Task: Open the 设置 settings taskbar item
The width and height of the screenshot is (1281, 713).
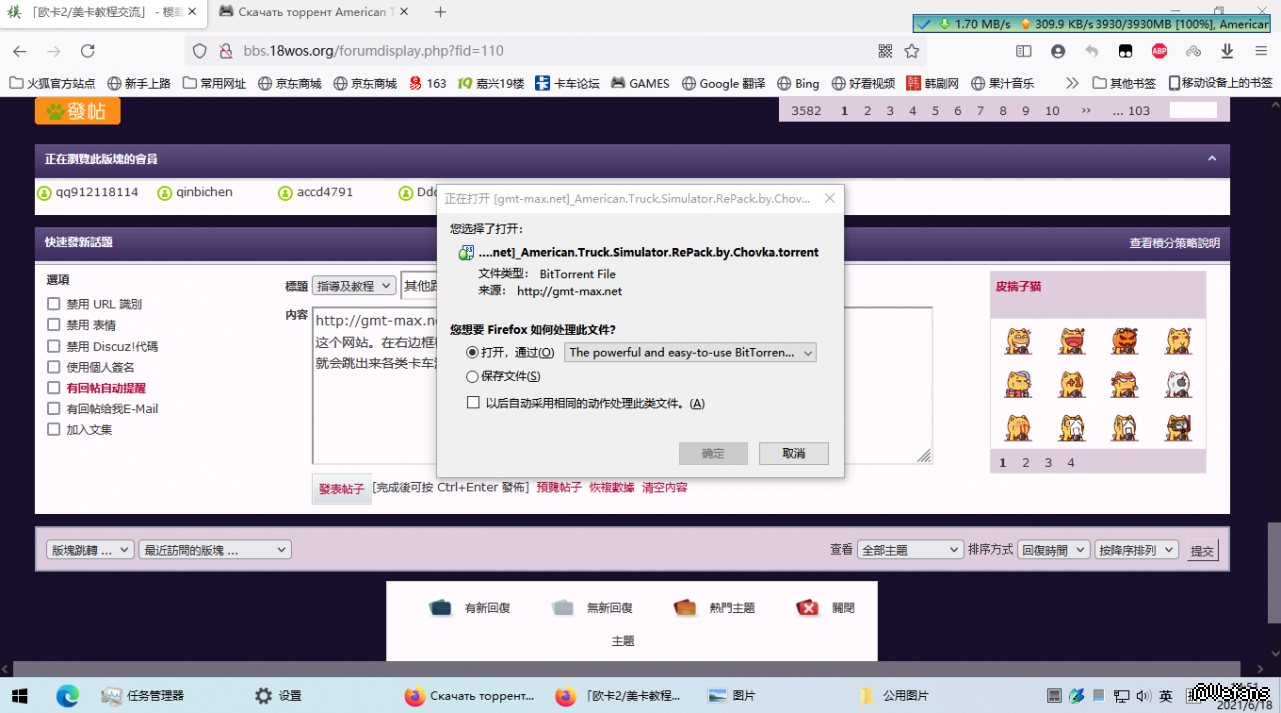Action: pyautogui.click(x=279, y=696)
